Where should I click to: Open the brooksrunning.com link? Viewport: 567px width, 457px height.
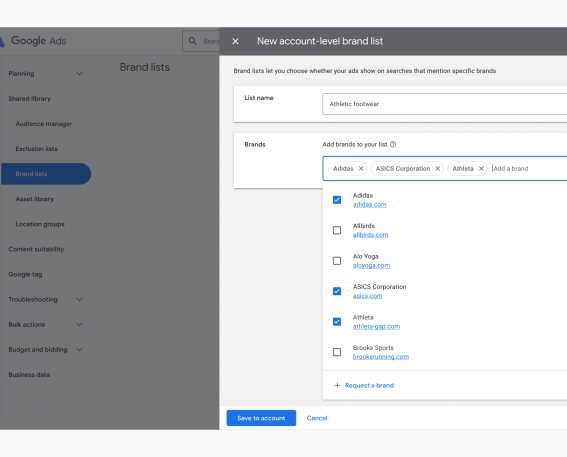pos(381,357)
